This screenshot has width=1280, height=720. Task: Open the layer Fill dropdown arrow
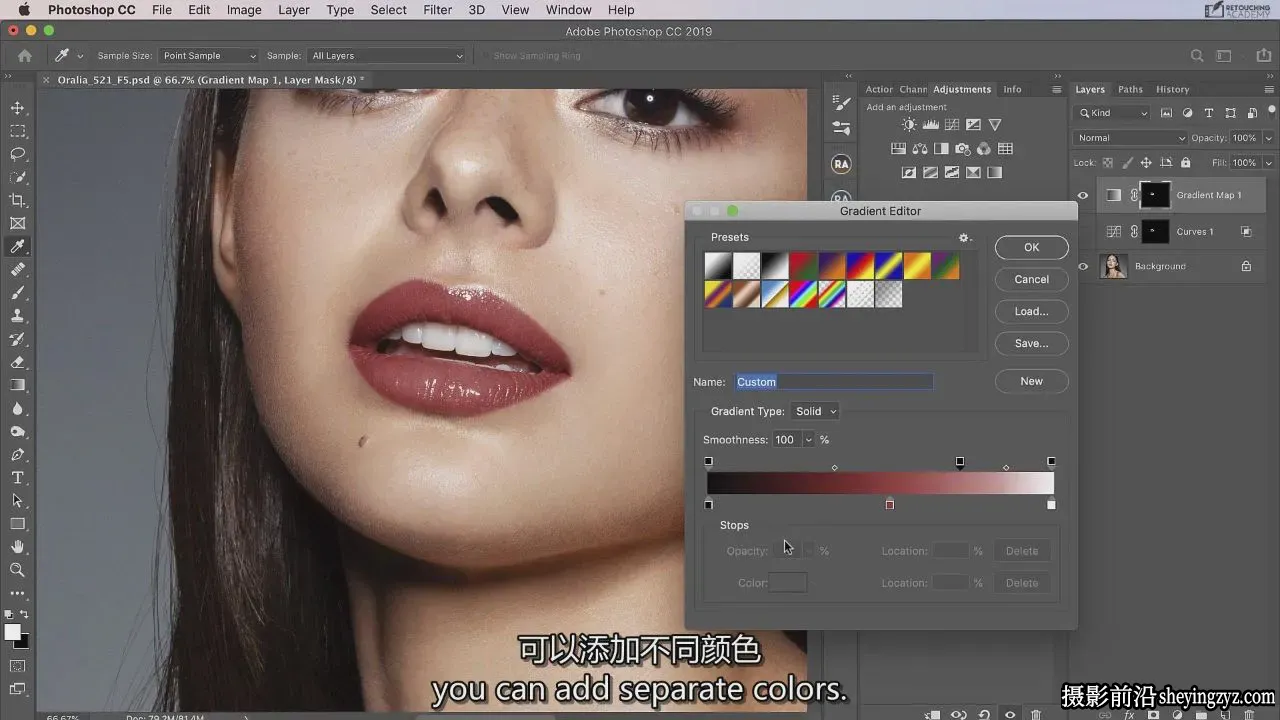pos(1268,163)
